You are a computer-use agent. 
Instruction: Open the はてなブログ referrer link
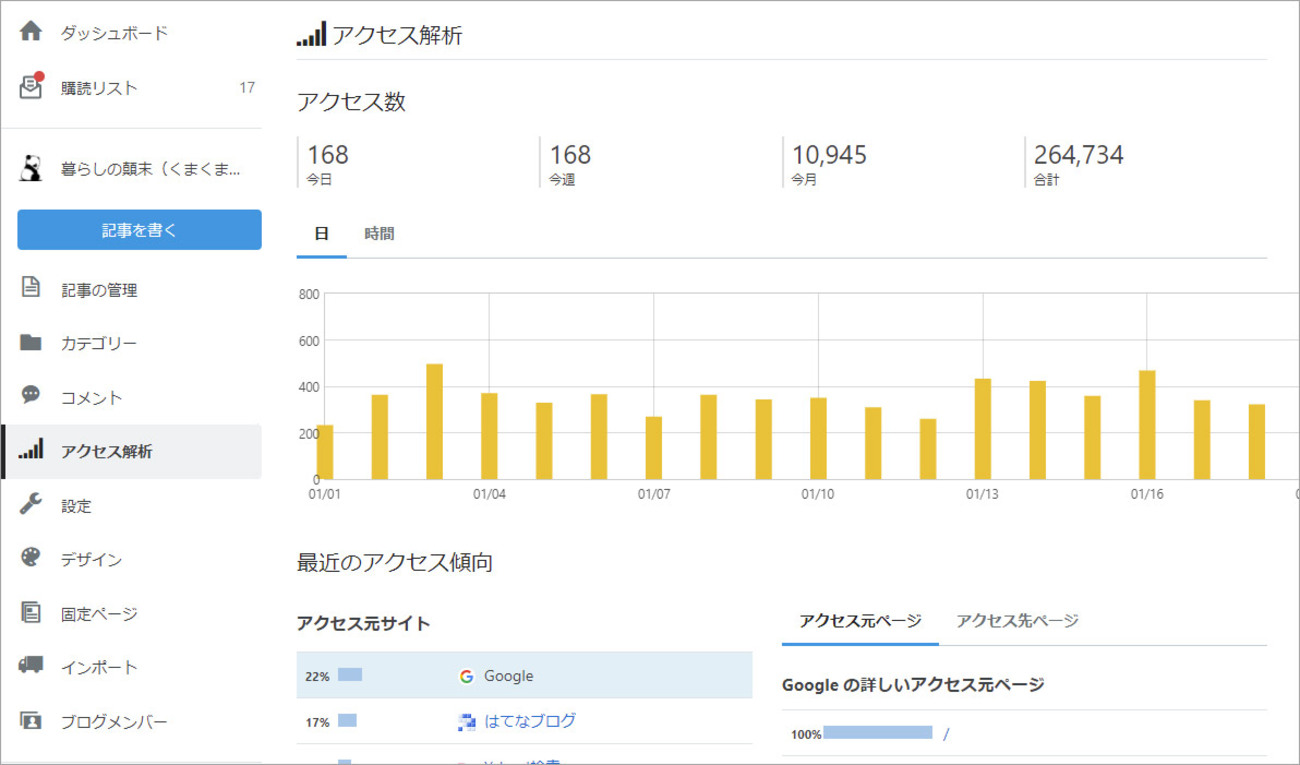(529, 721)
